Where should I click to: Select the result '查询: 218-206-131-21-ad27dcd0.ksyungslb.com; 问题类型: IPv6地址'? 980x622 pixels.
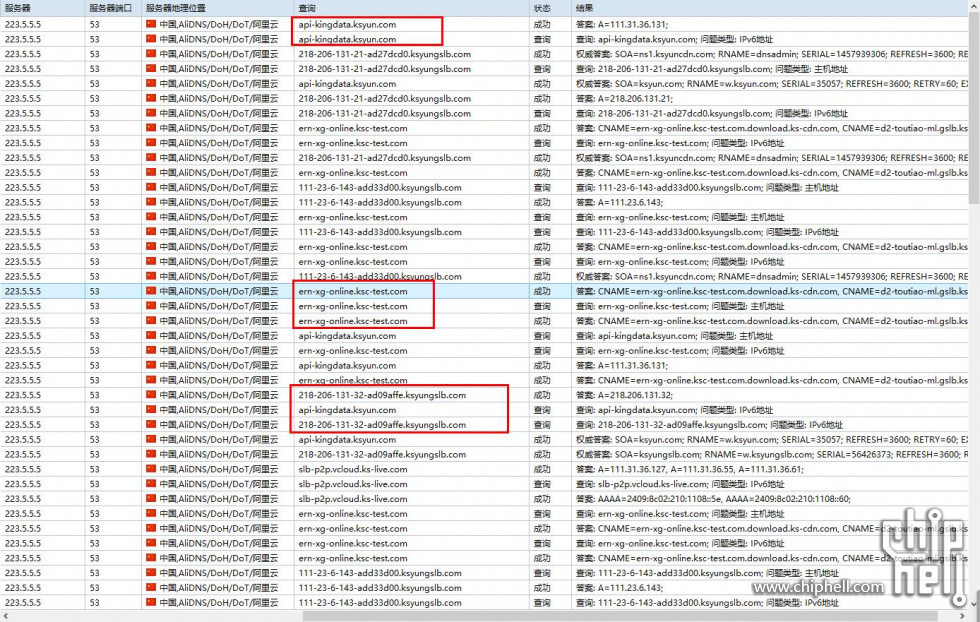[712, 113]
